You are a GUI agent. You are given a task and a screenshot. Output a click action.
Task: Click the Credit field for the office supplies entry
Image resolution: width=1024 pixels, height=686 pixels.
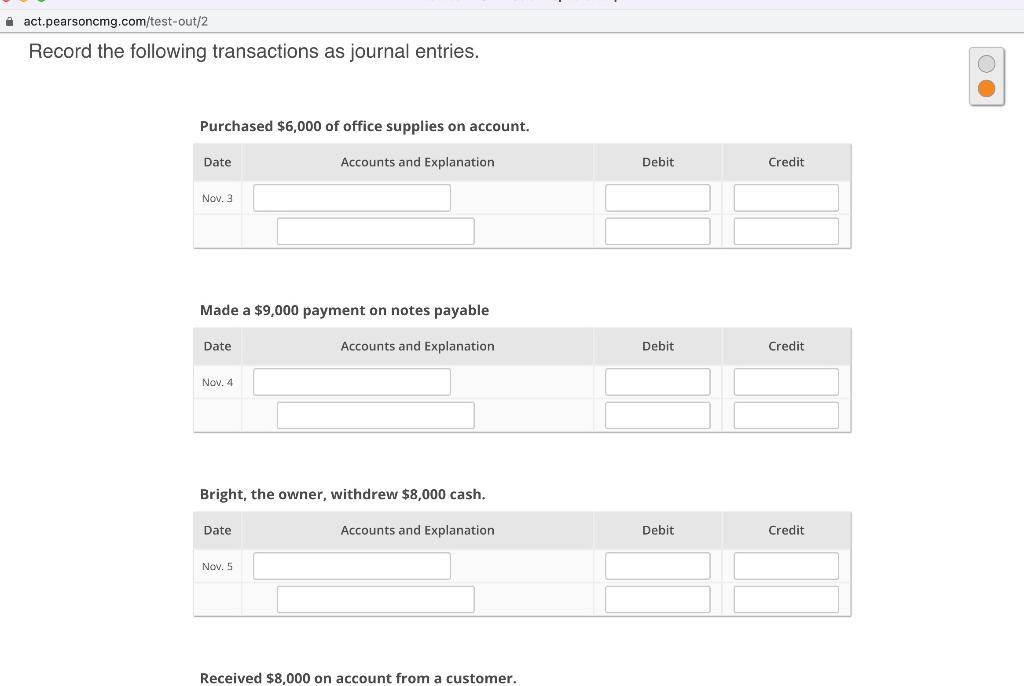786,197
